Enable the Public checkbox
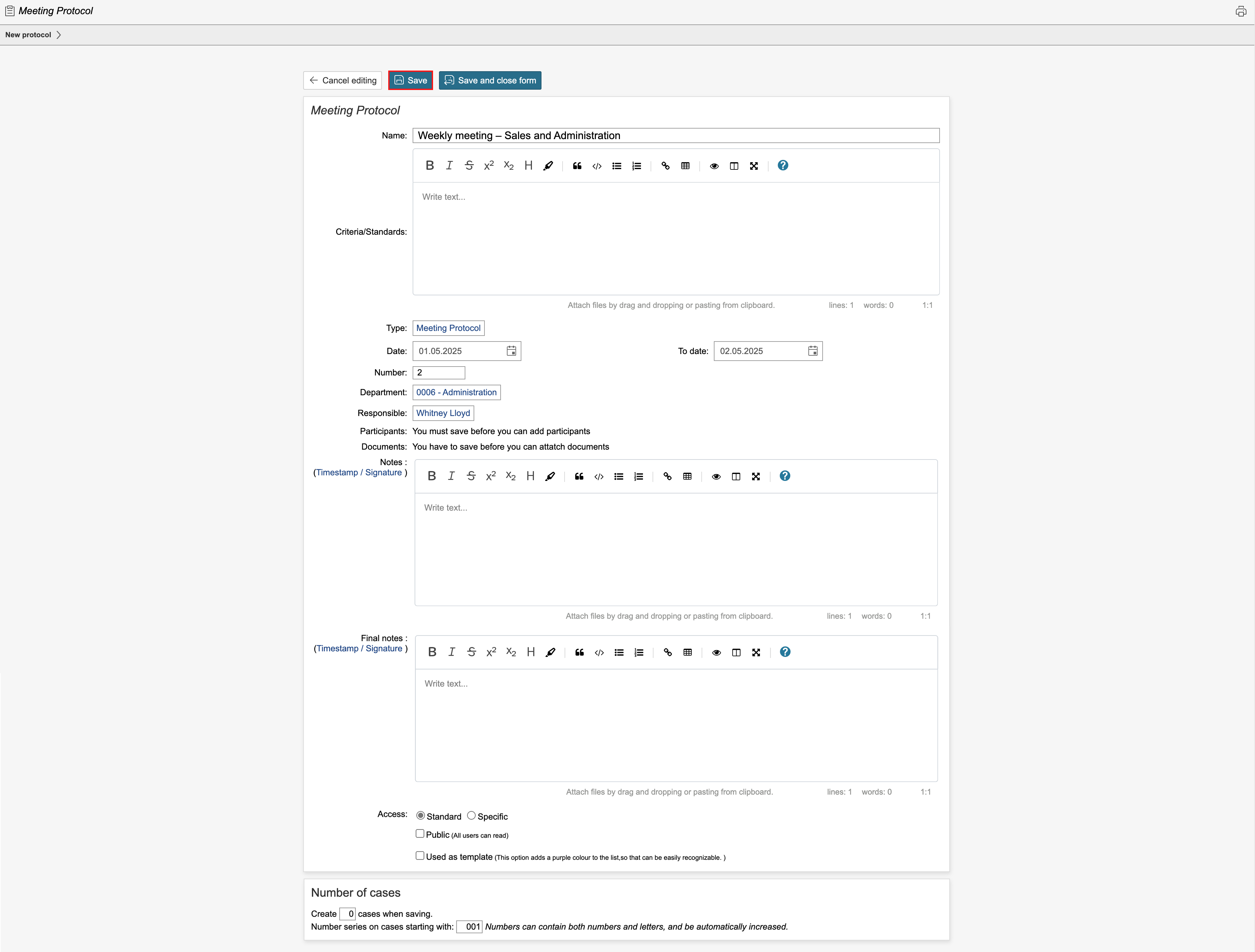 [420, 833]
